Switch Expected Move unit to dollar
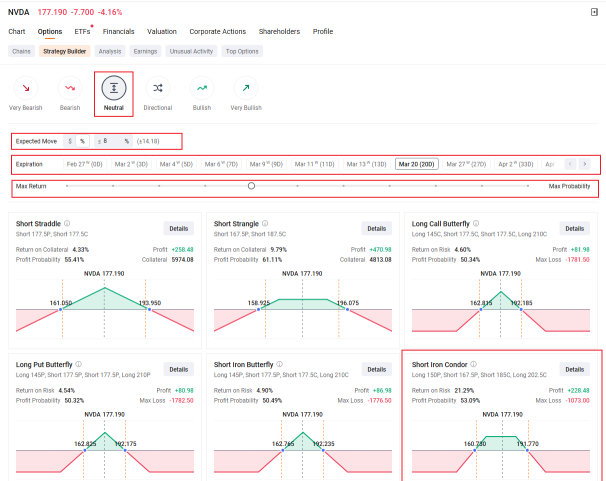 click(x=70, y=141)
